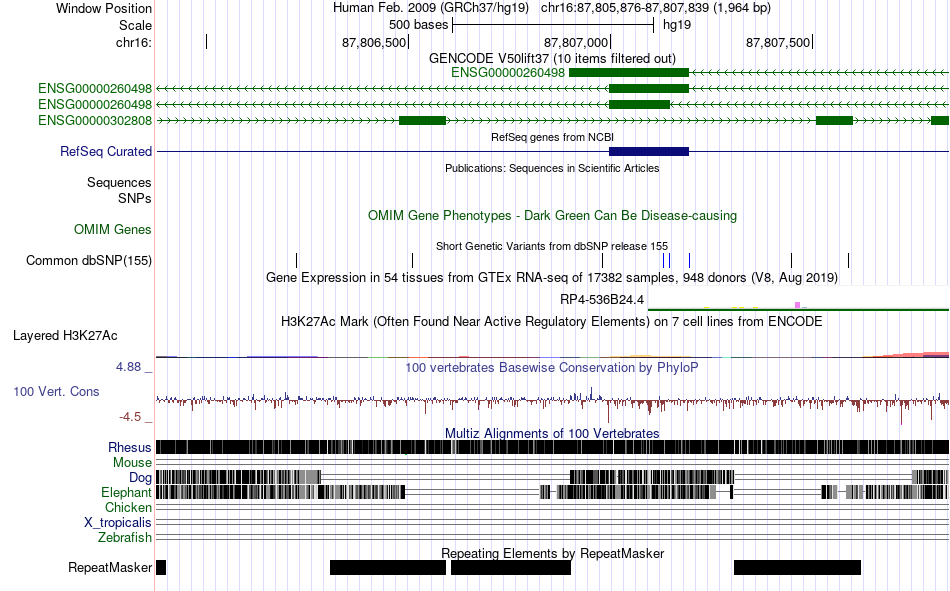Viewport: 950px width, 591px height.
Task: Open Repeating Elements by RepeatMasker title
Action: (553, 553)
